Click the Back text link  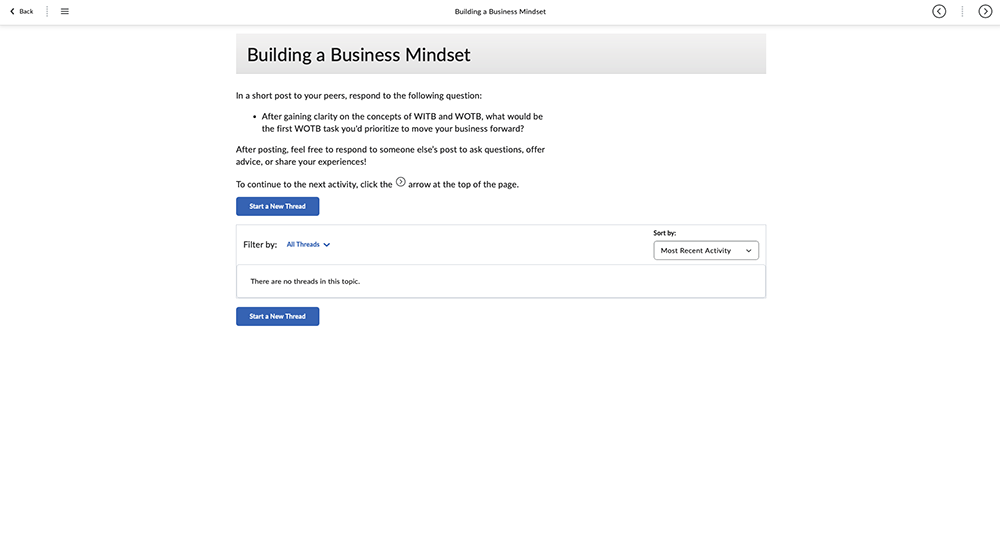coord(26,11)
